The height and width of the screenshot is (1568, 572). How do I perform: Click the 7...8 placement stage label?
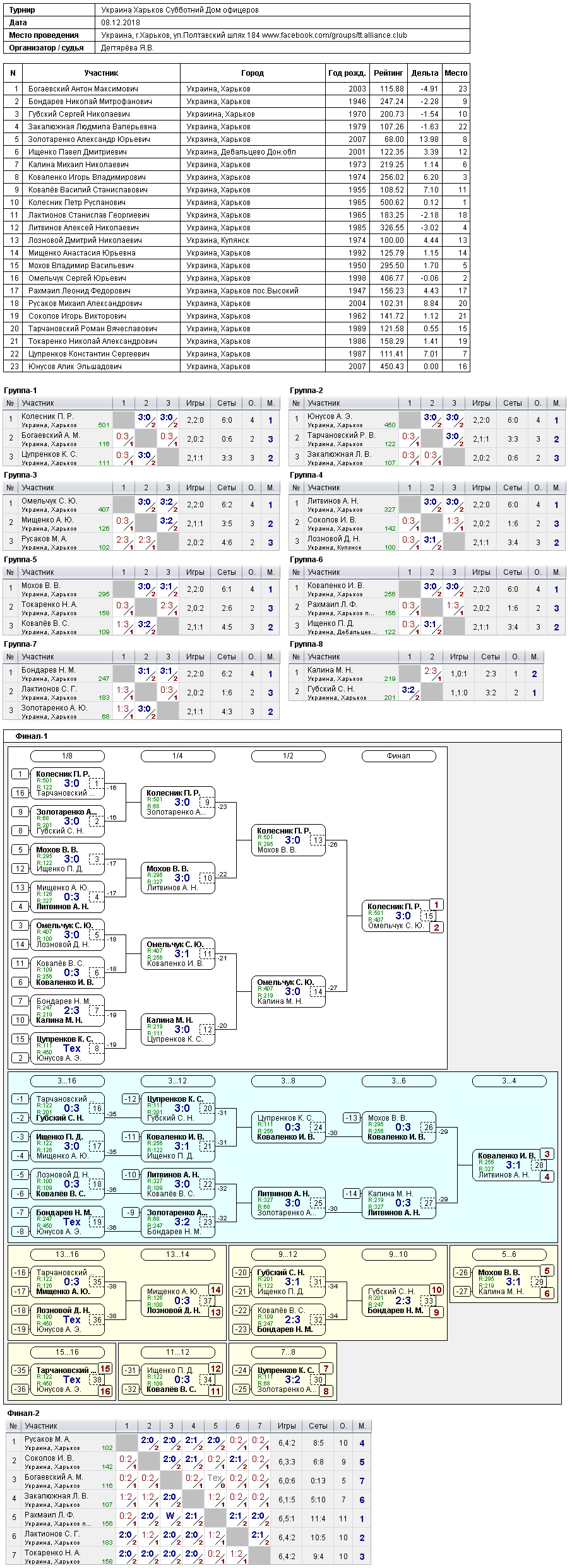coord(288,1352)
